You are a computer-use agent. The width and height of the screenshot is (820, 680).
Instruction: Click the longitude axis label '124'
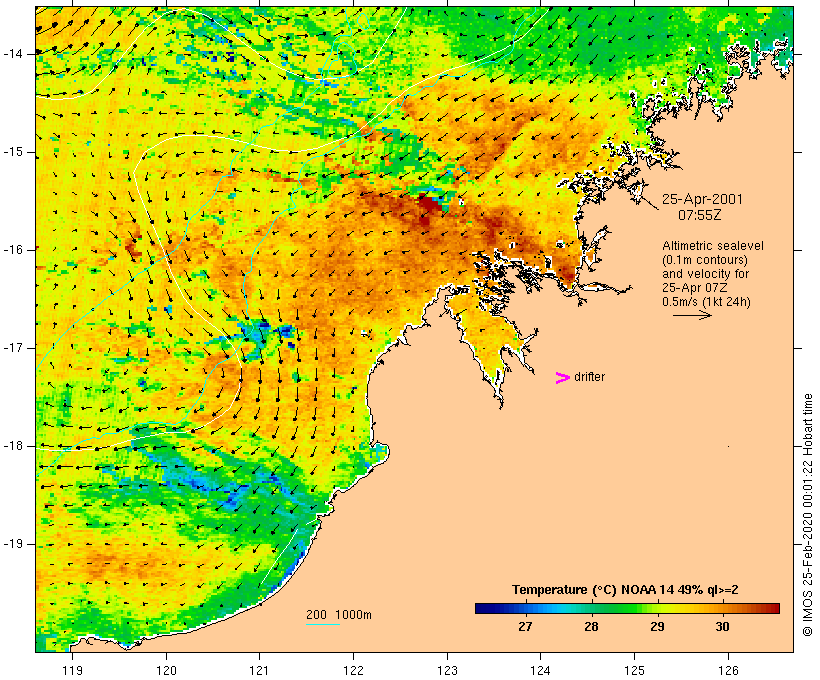pyautogui.click(x=541, y=670)
